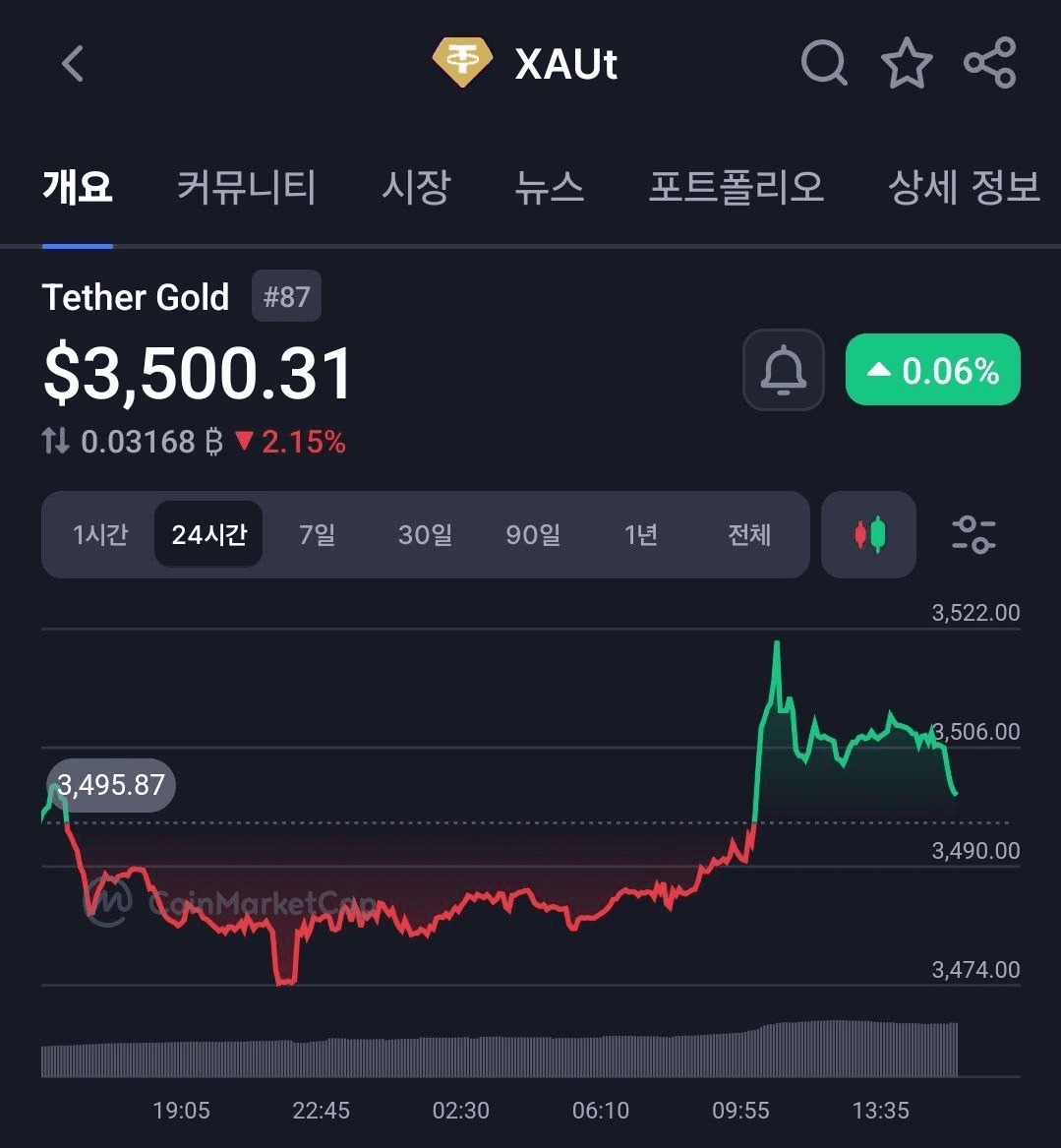Open the search magnifier icon
The height and width of the screenshot is (1148, 1061).
(x=824, y=63)
